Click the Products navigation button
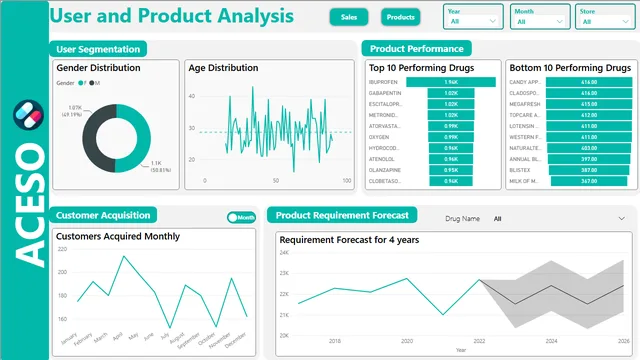Viewport: 640px width, 360px height. tap(400, 17)
